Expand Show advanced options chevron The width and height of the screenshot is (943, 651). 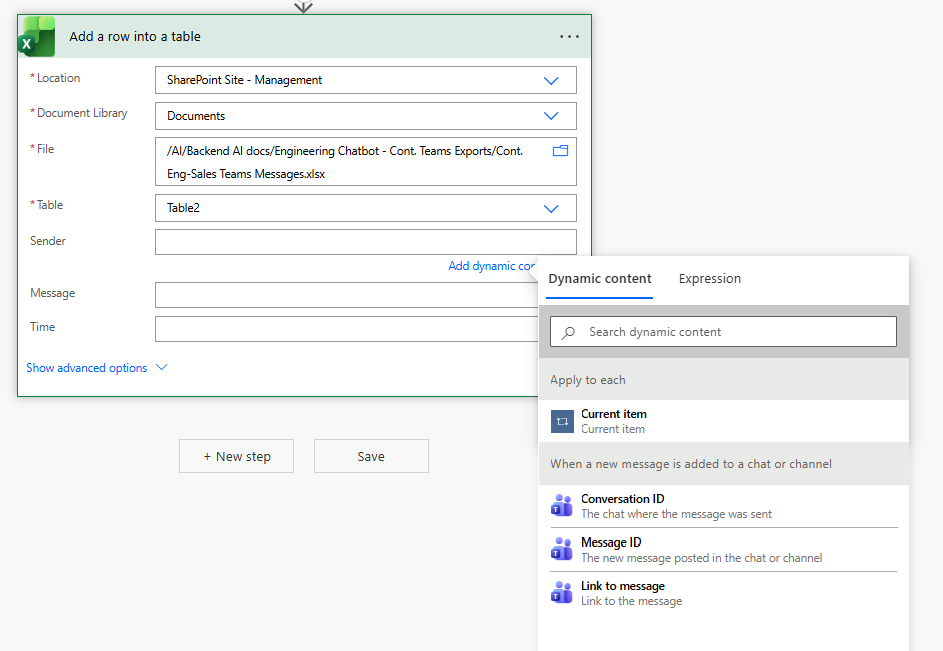click(161, 367)
